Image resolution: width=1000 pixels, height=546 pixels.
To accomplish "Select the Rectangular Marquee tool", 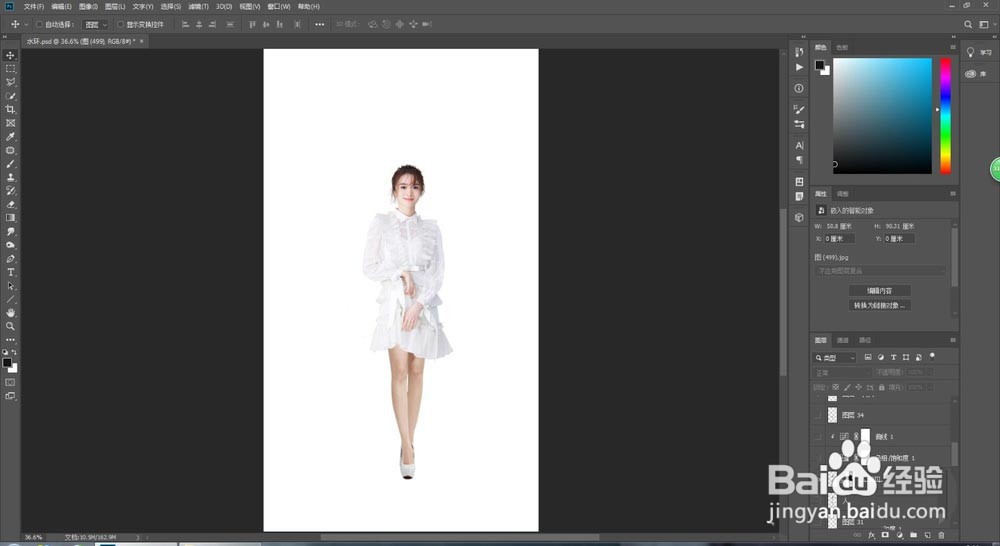I will pyautogui.click(x=10, y=69).
